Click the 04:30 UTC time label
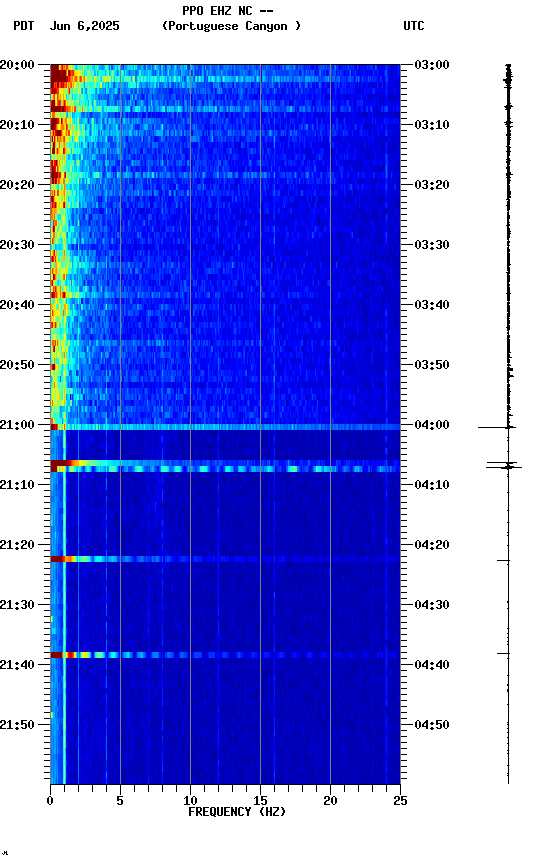 click(x=432, y=605)
